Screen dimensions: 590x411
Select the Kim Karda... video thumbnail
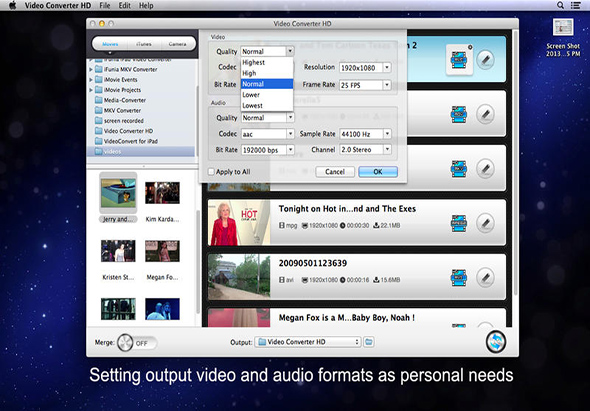point(163,193)
